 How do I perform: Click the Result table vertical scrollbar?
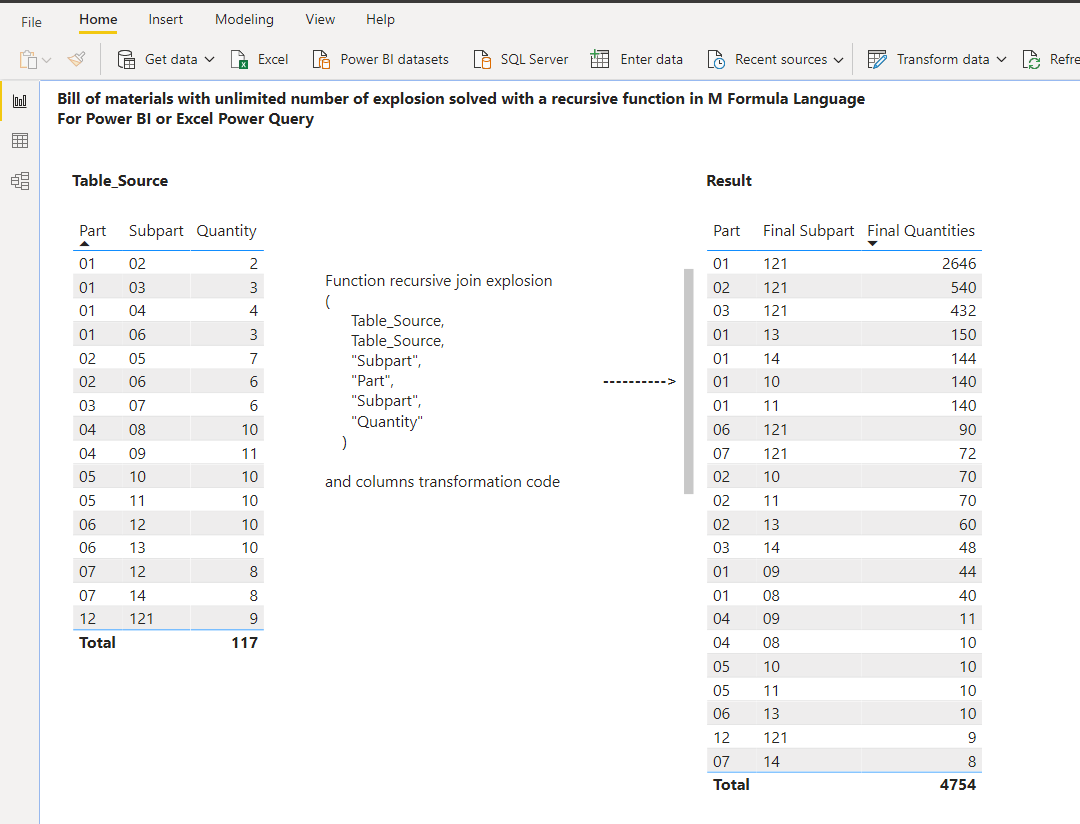click(688, 380)
